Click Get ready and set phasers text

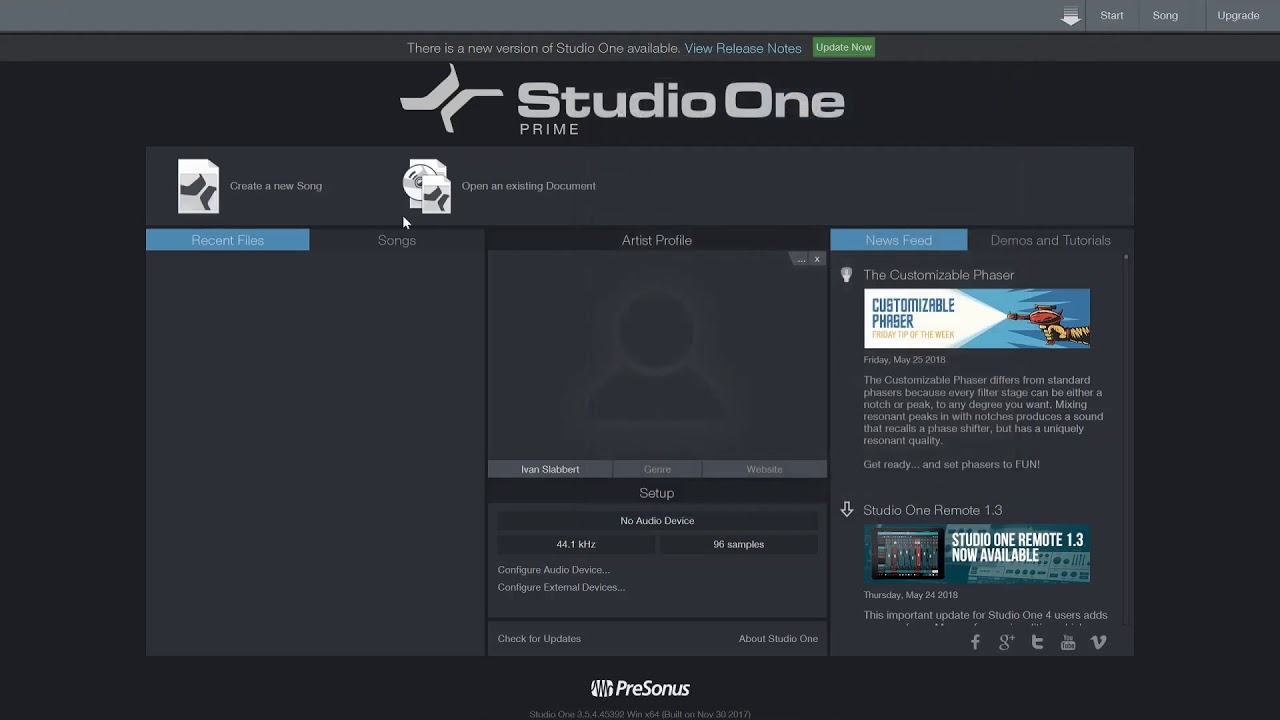[951, 465]
